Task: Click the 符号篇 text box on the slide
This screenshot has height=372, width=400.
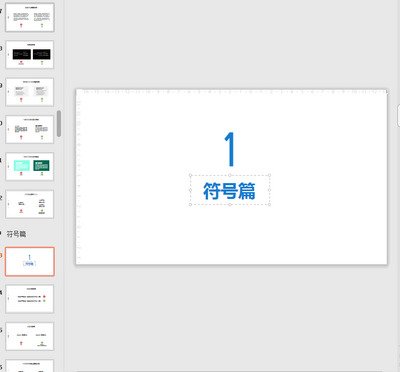Action: [230, 190]
